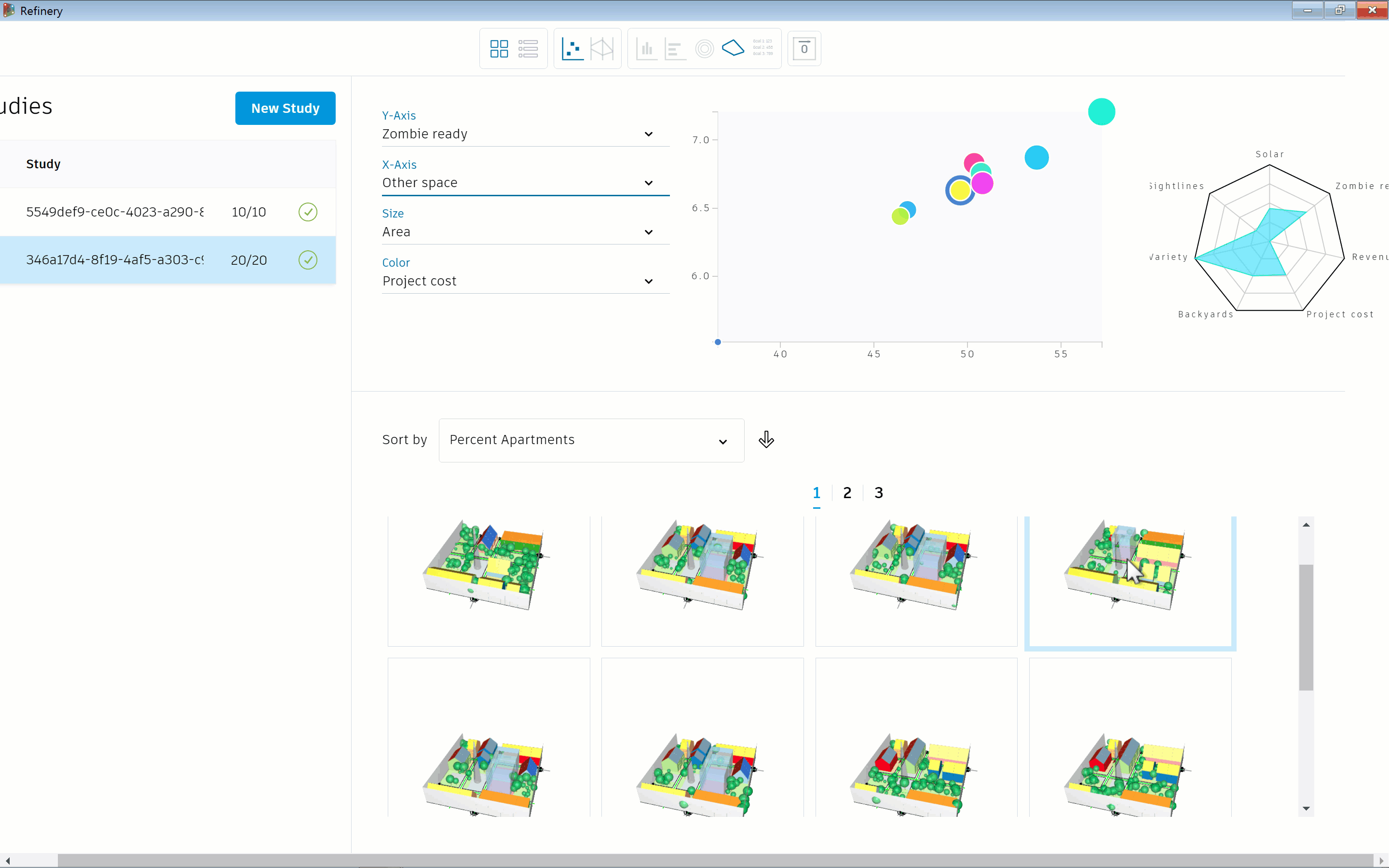Select the vertical bar chart icon
The image size is (1389, 868).
[x=647, y=49]
